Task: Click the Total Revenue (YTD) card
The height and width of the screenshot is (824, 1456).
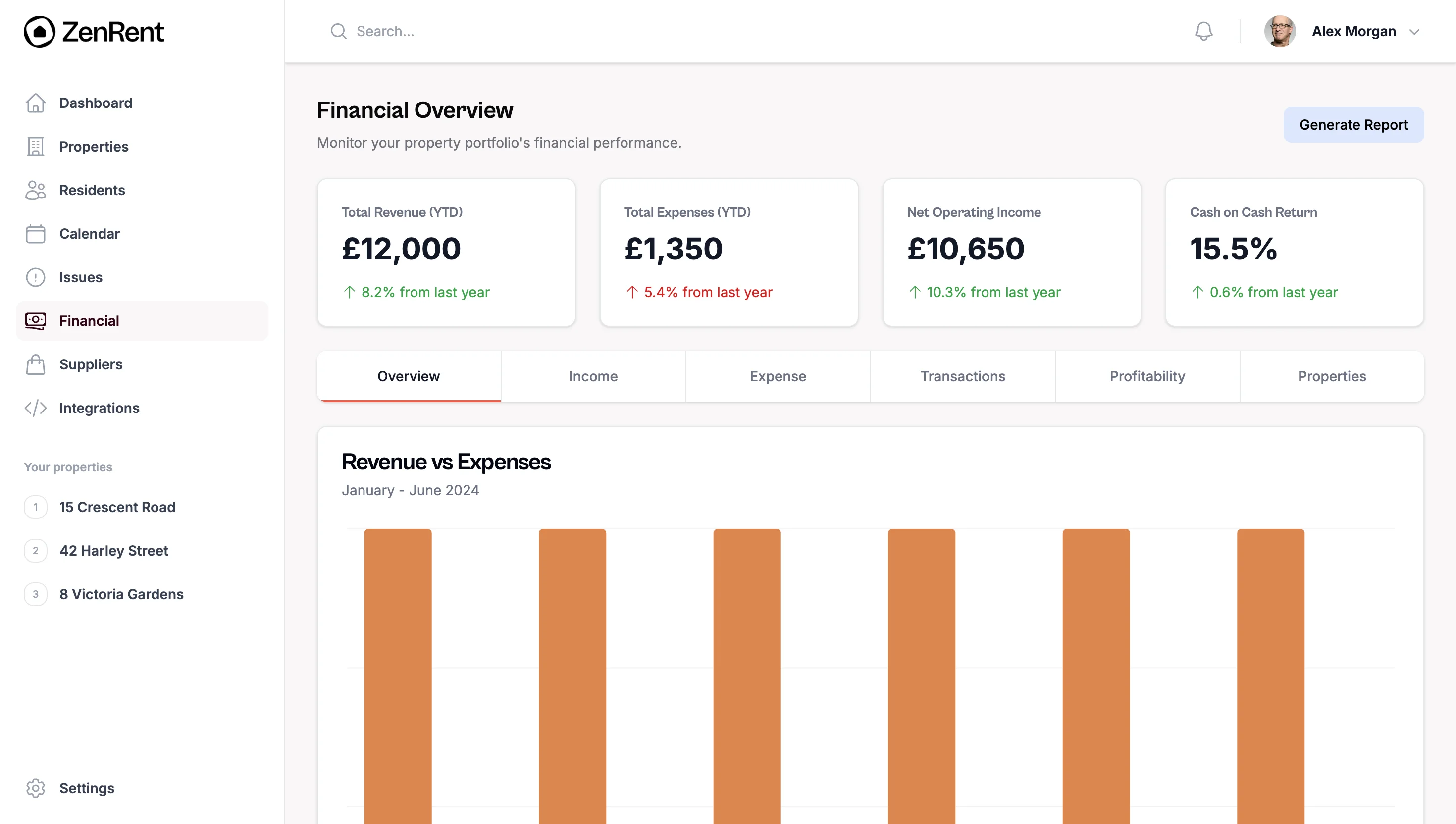Action: (x=447, y=253)
